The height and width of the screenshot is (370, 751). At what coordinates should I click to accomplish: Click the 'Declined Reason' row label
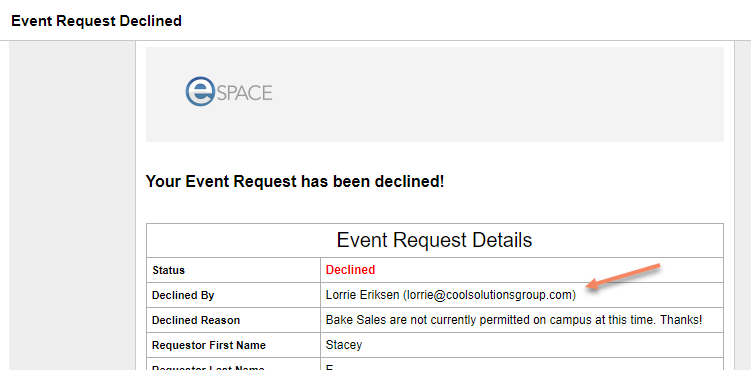[196, 320]
